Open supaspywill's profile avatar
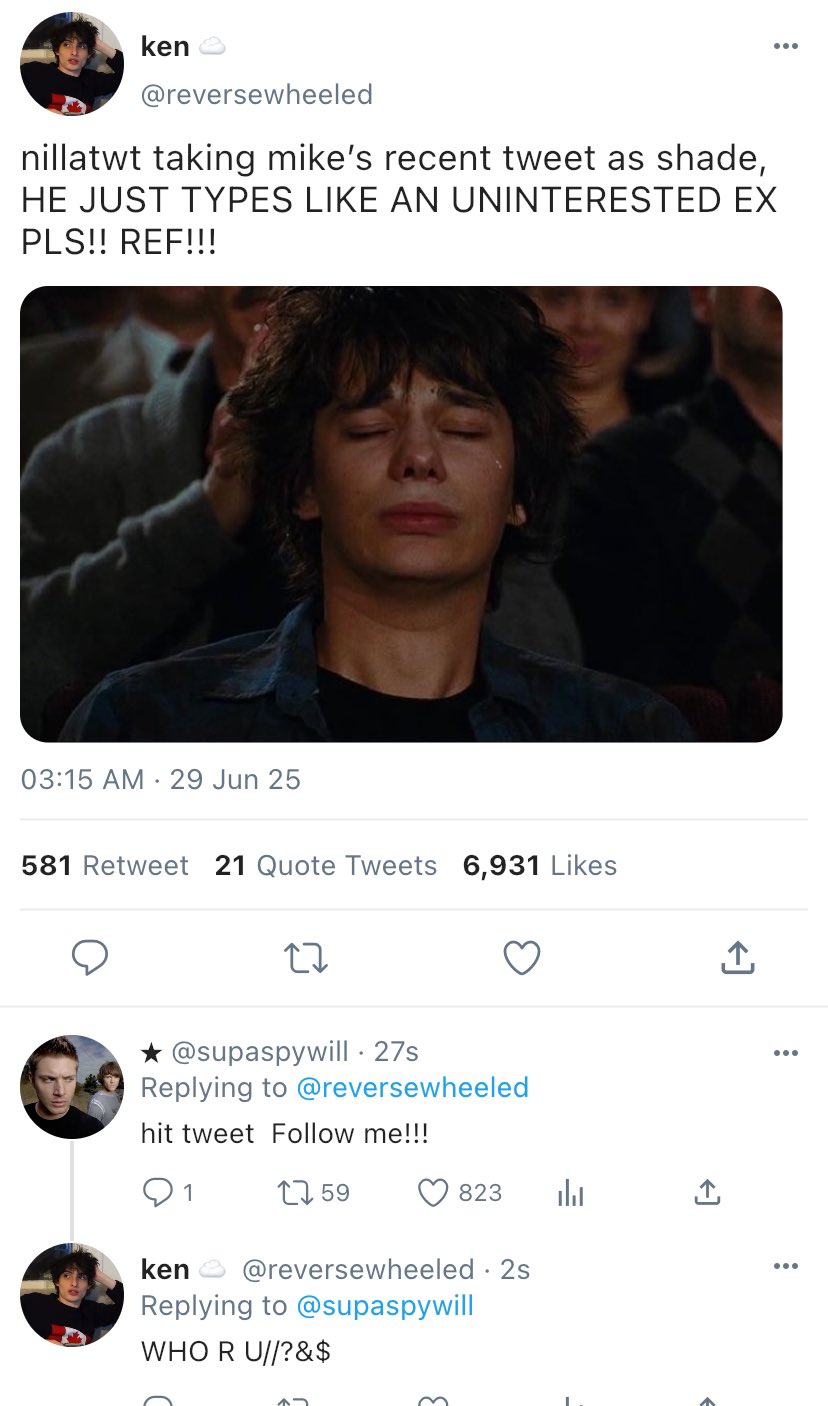Screen dimensions: 828x1406 72,1086
